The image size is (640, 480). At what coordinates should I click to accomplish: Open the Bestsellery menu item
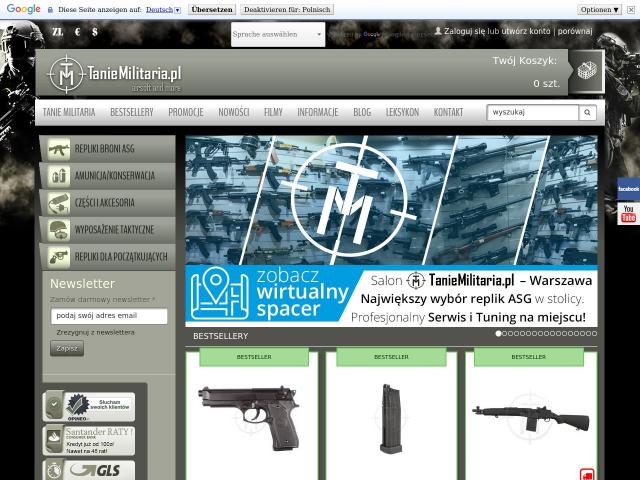point(132,112)
